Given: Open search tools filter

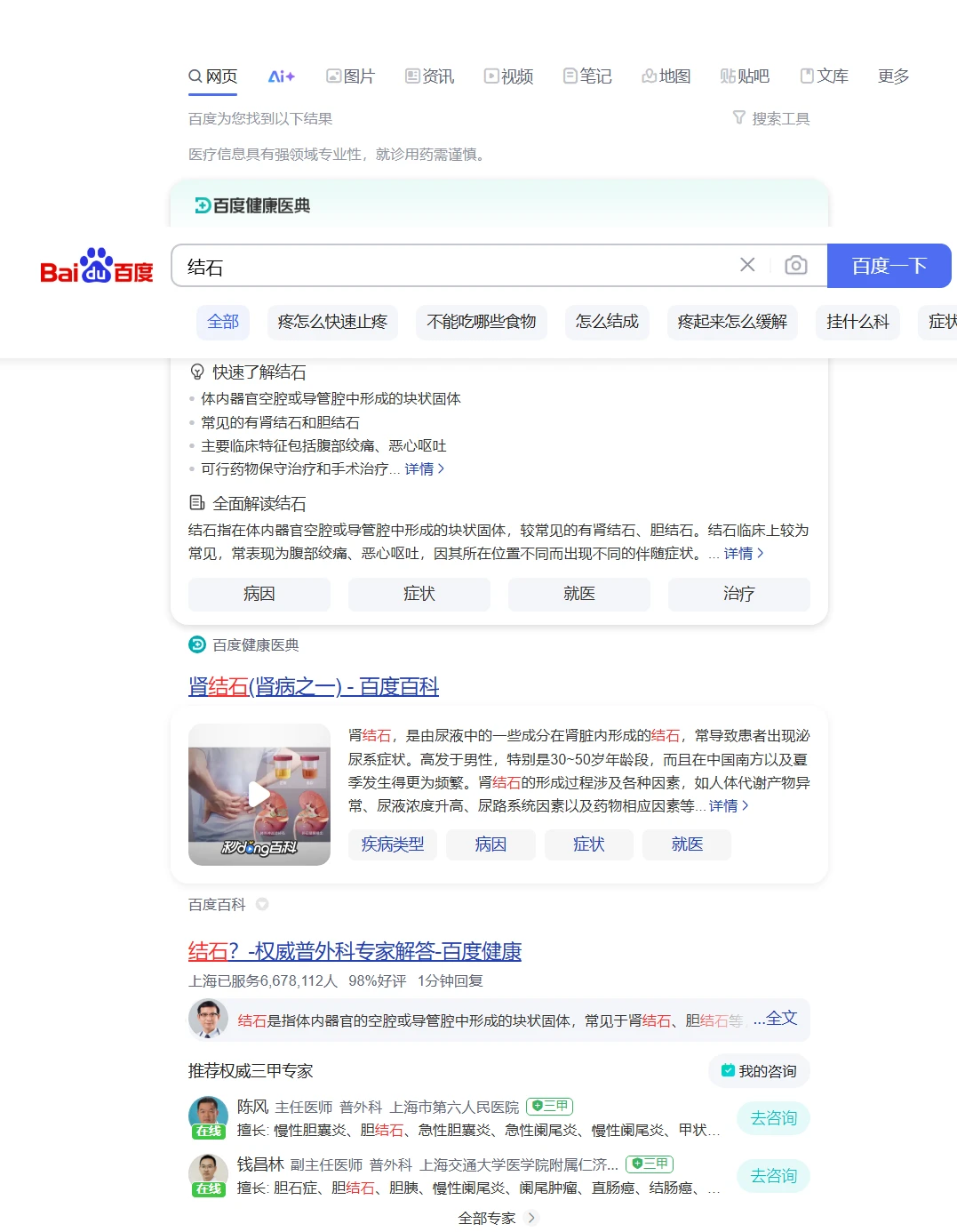Looking at the screenshot, I should [x=770, y=118].
